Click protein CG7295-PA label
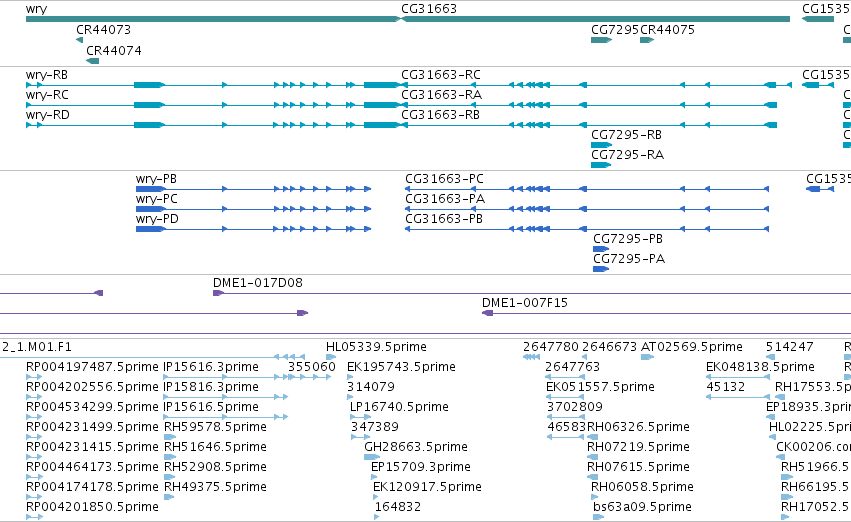The height and width of the screenshot is (522, 851). click(x=629, y=259)
